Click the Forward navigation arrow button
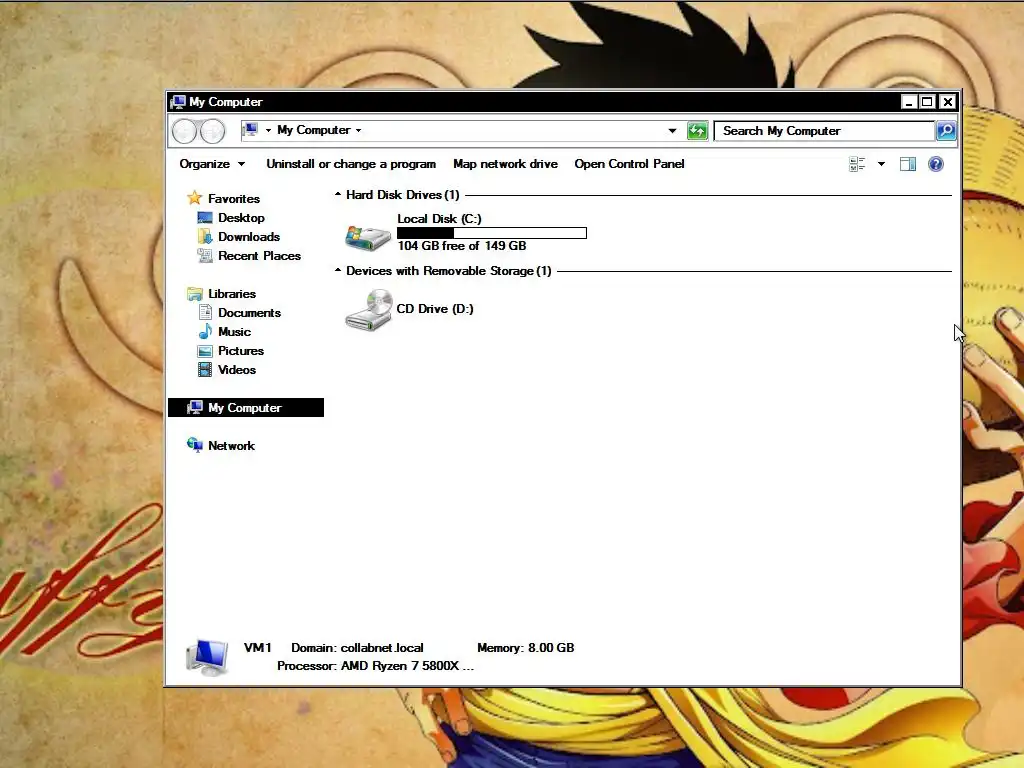The height and width of the screenshot is (768, 1024). point(212,131)
